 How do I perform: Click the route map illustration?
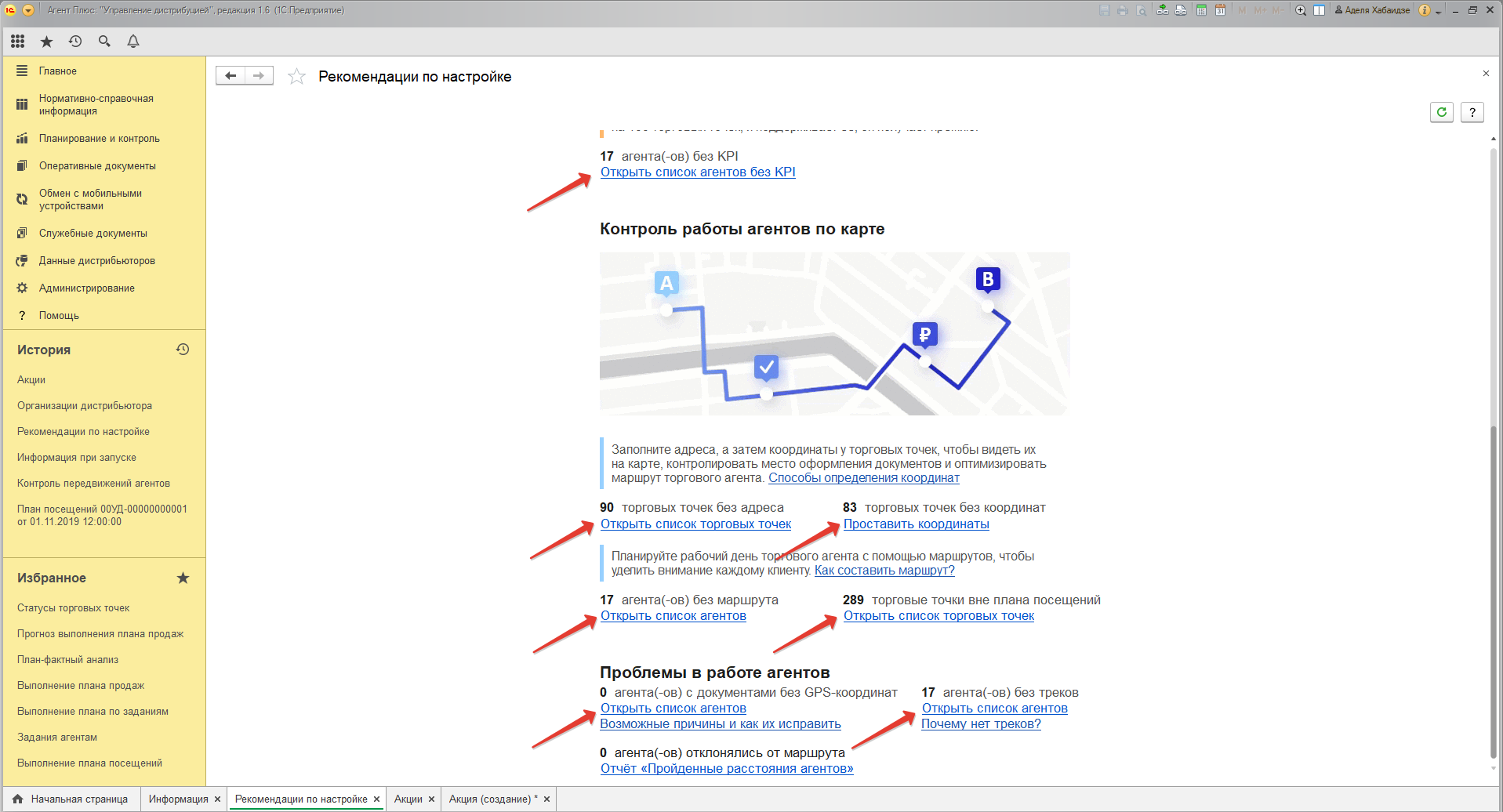tap(834, 333)
